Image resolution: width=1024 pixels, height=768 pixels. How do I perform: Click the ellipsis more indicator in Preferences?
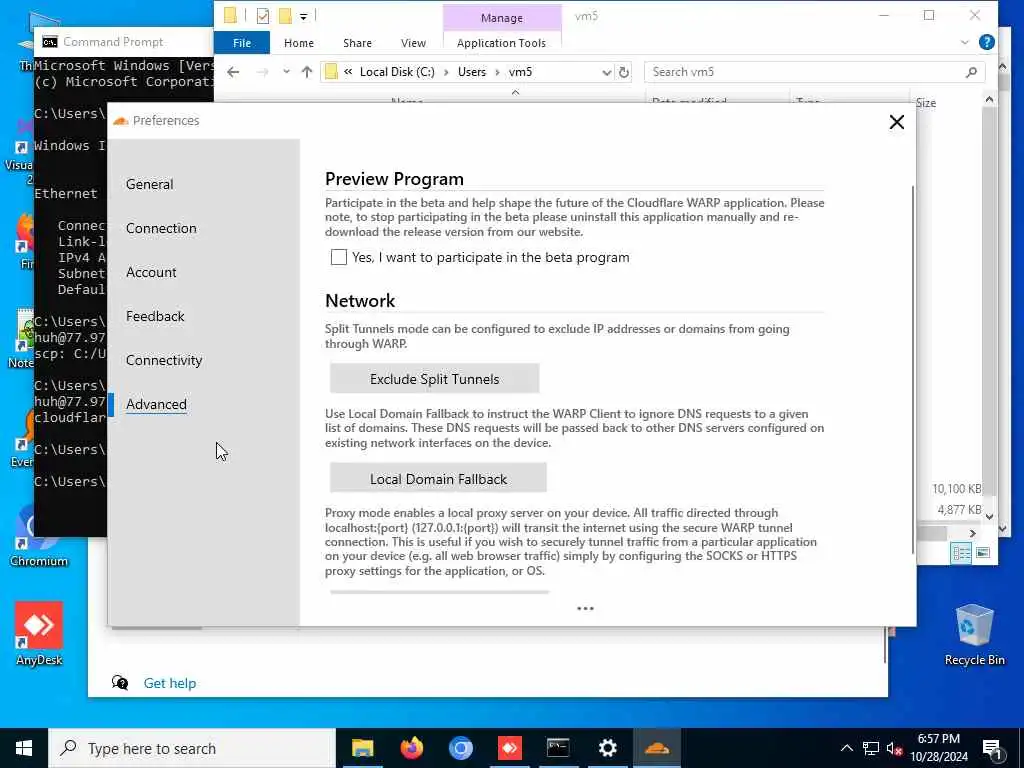click(x=585, y=609)
